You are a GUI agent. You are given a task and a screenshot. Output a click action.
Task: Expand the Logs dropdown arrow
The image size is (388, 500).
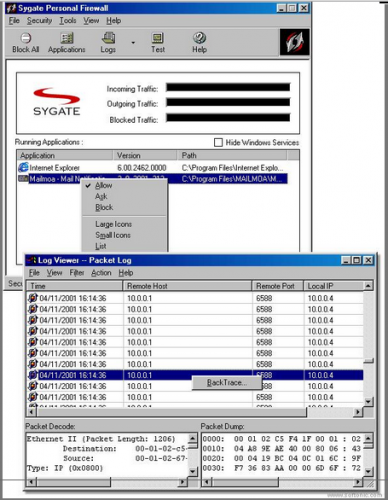click(133, 43)
